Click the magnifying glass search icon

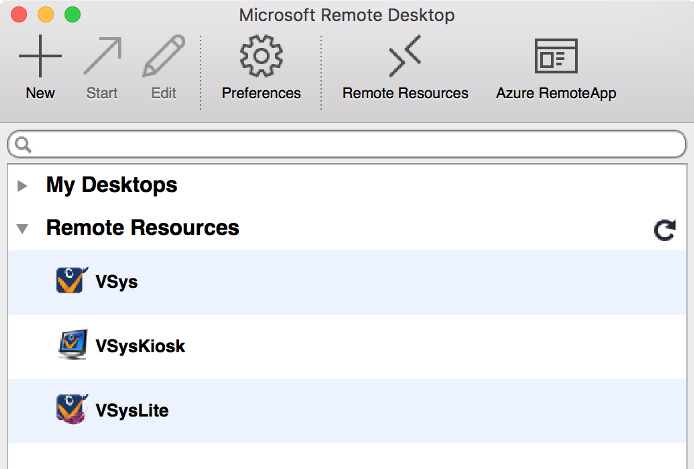(x=24, y=145)
